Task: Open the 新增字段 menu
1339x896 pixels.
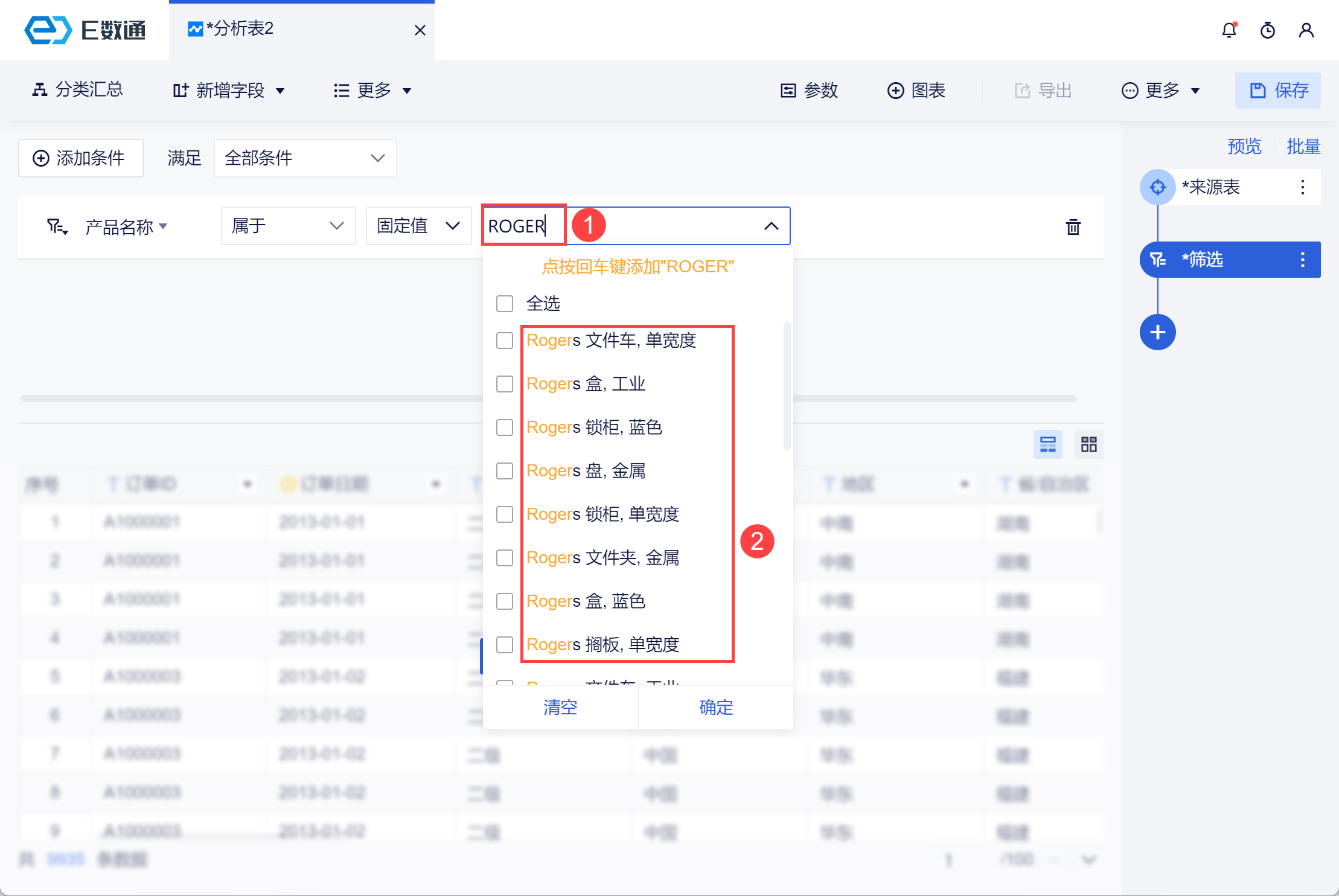Action: (229, 91)
